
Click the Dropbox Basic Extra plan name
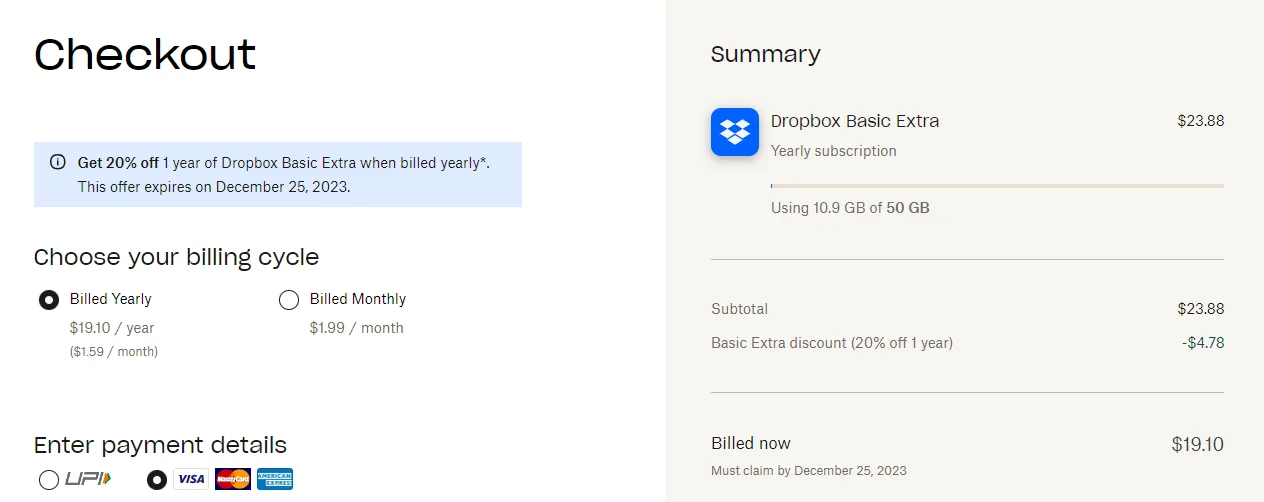[x=855, y=121]
